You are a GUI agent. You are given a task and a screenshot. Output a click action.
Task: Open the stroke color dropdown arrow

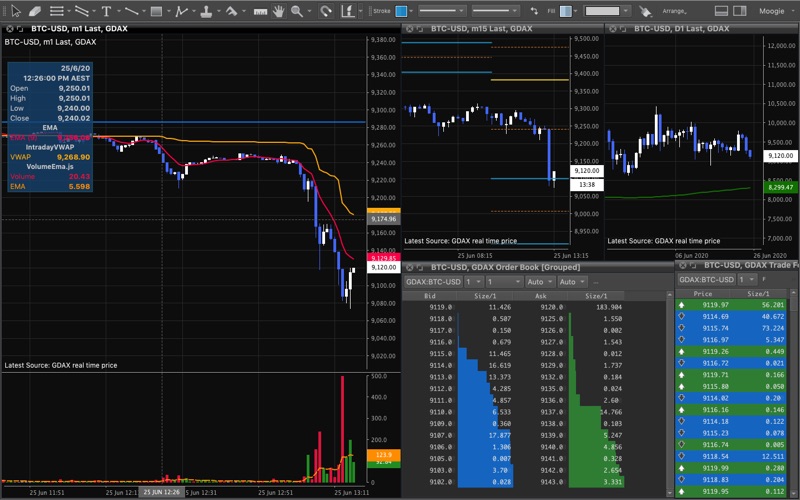click(x=411, y=11)
